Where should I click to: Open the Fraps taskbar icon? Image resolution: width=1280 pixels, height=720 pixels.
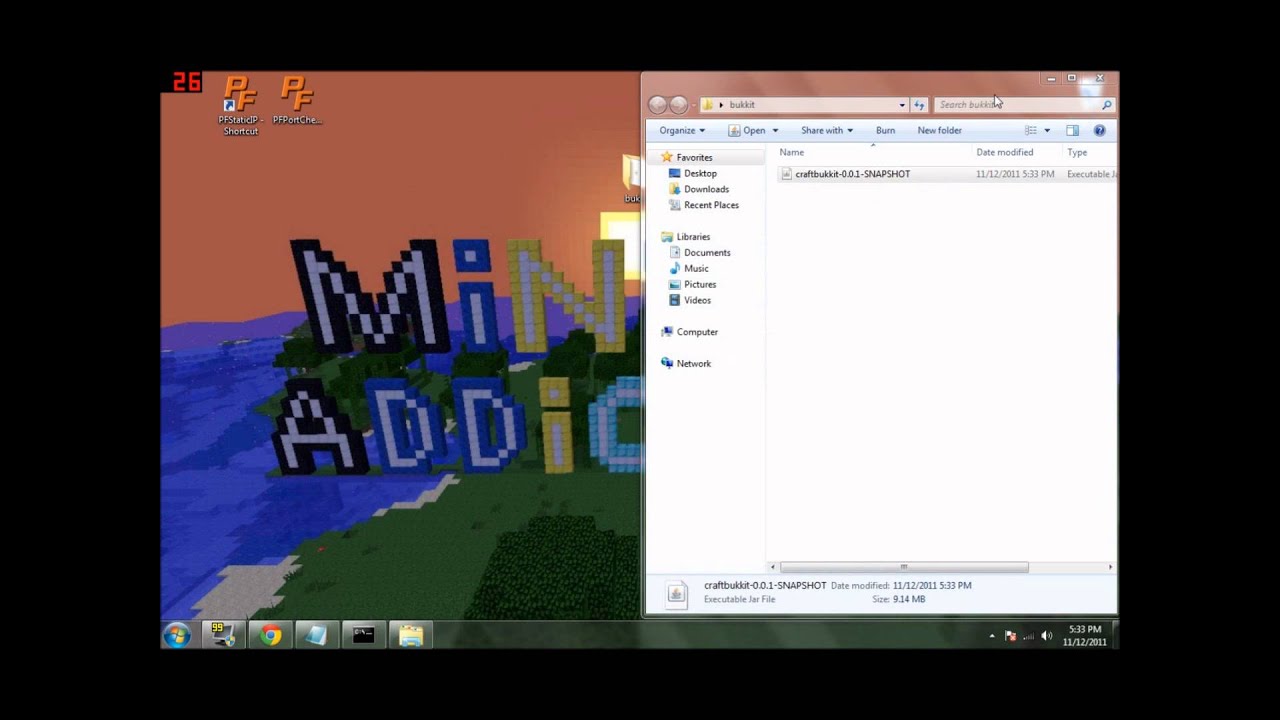coord(222,635)
